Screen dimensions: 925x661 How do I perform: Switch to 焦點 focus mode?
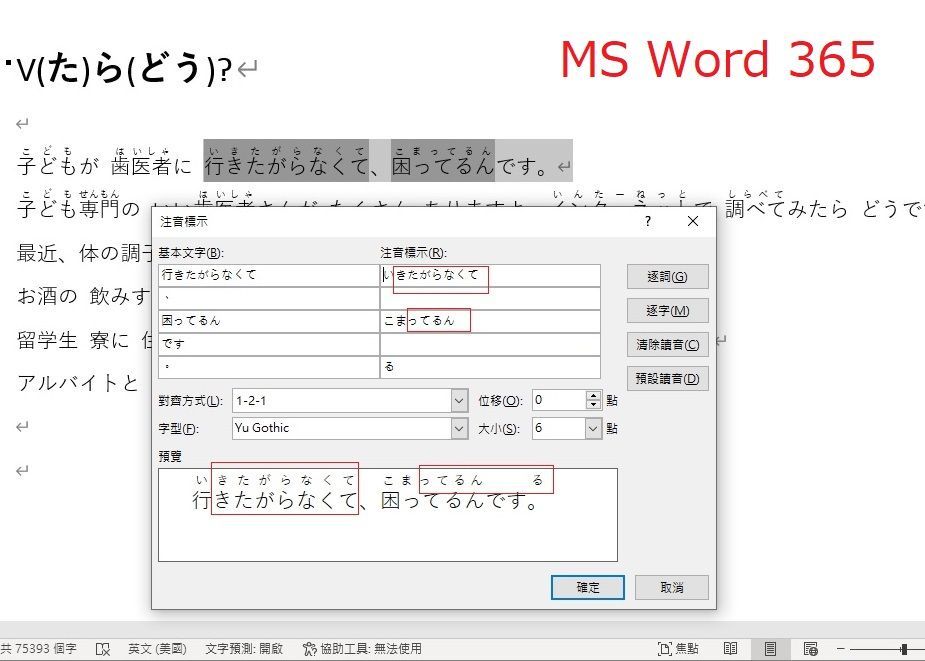pyautogui.click(x=678, y=649)
